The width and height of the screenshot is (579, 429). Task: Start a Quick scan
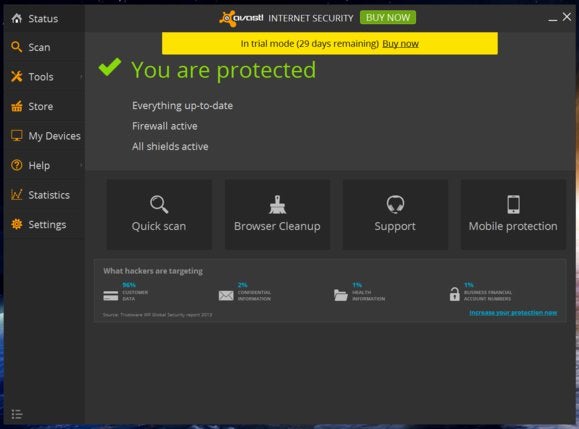[x=159, y=214]
